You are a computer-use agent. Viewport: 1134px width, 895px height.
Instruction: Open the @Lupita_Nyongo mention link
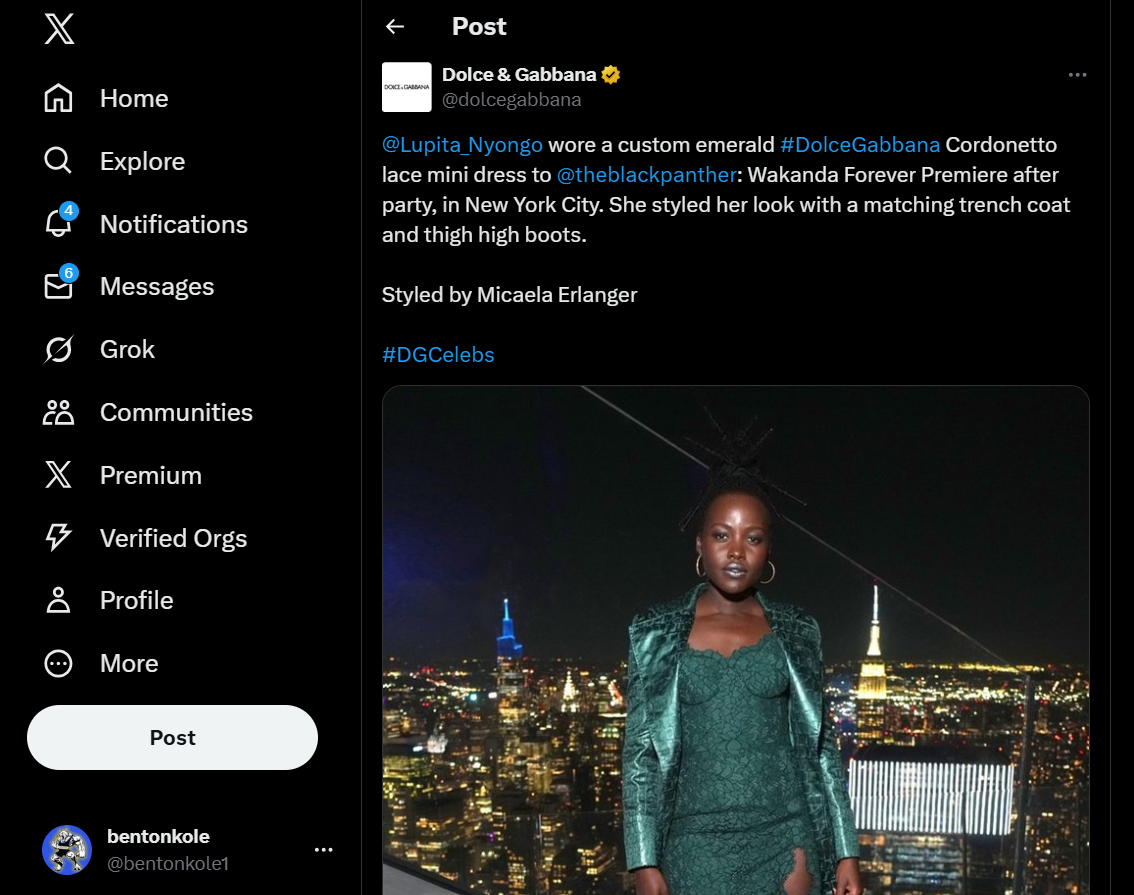point(462,145)
